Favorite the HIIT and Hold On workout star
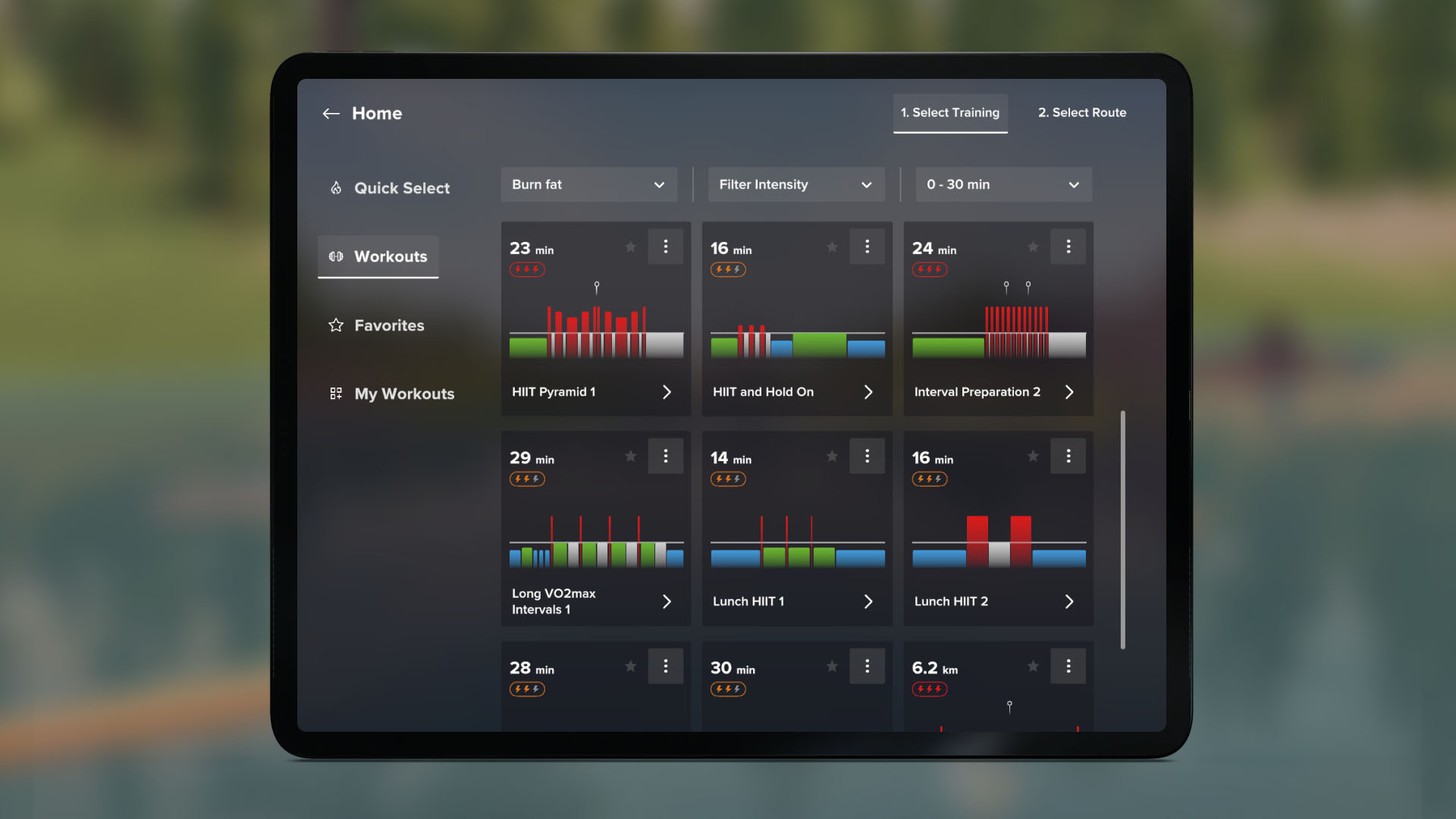The width and height of the screenshot is (1456, 819). point(832,246)
